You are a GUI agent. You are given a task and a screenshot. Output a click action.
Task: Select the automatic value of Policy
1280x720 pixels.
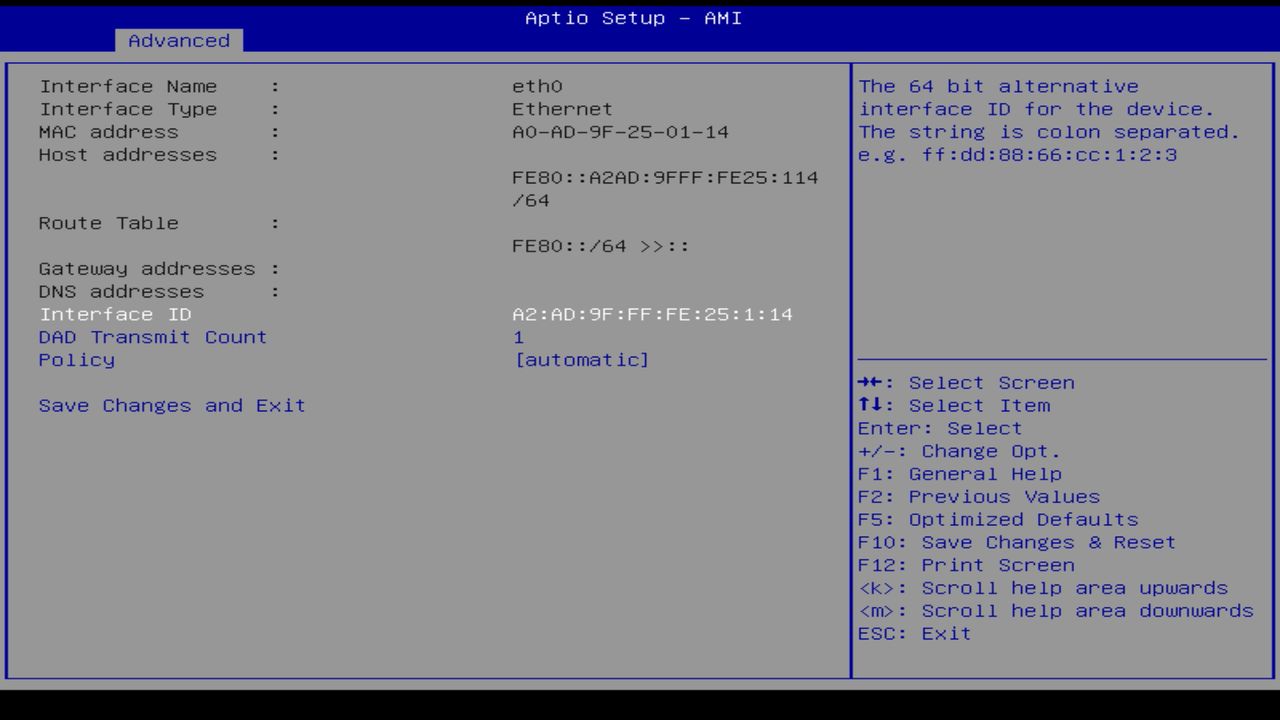(583, 359)
